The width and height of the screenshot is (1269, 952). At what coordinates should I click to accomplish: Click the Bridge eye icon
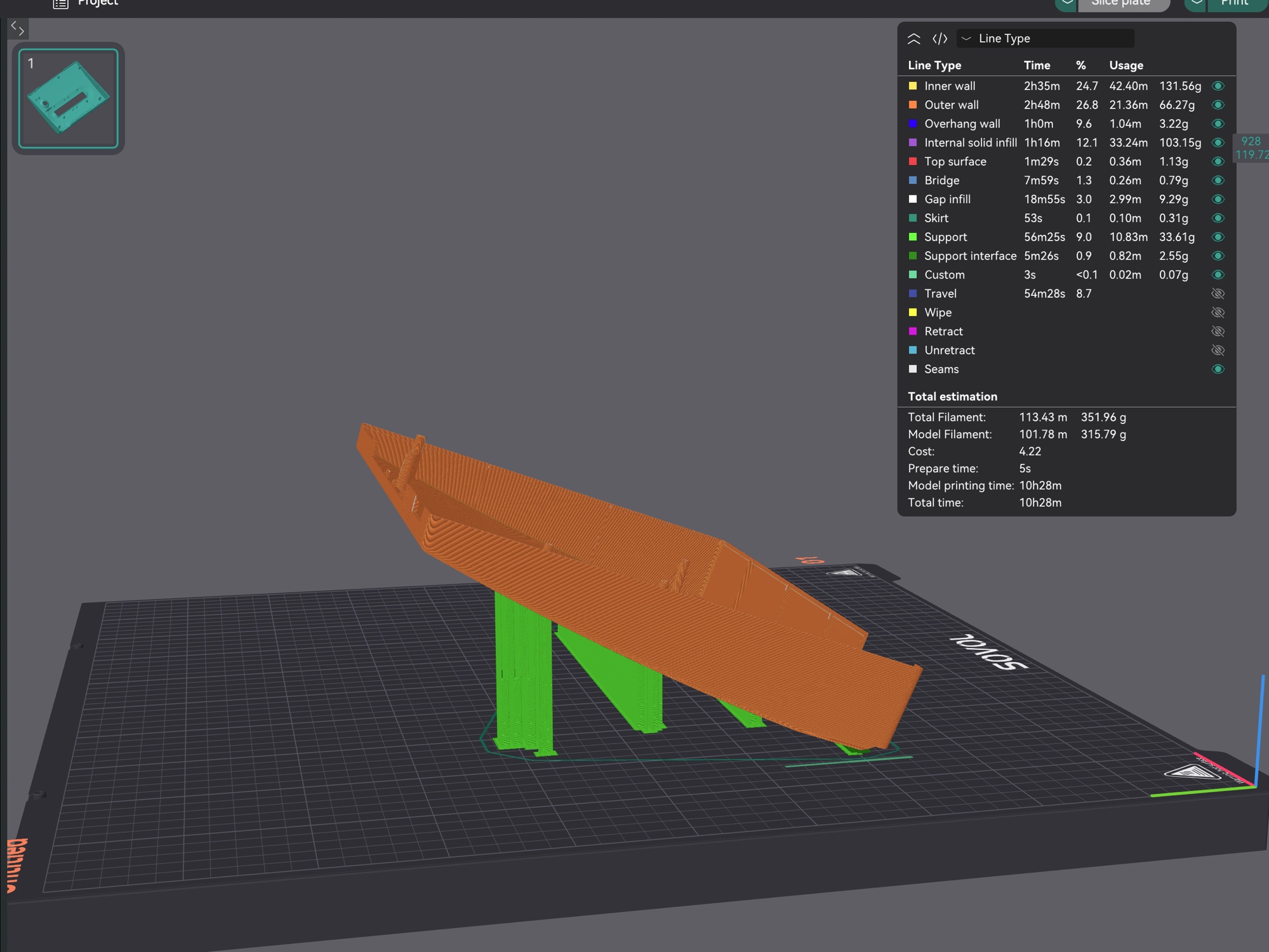[x=1218, y=180]
